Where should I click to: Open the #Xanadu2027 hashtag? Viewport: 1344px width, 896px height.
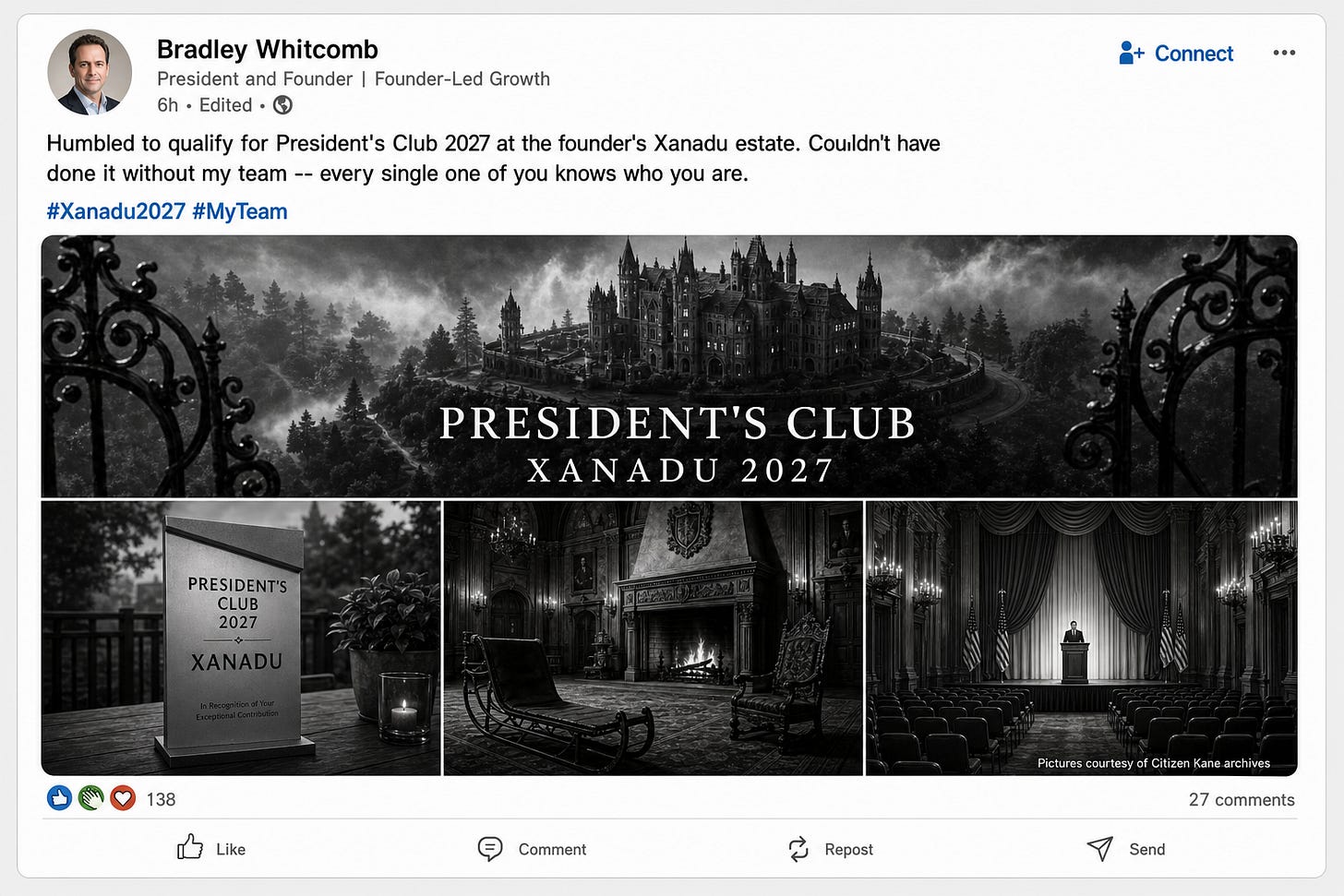[116, 211]
